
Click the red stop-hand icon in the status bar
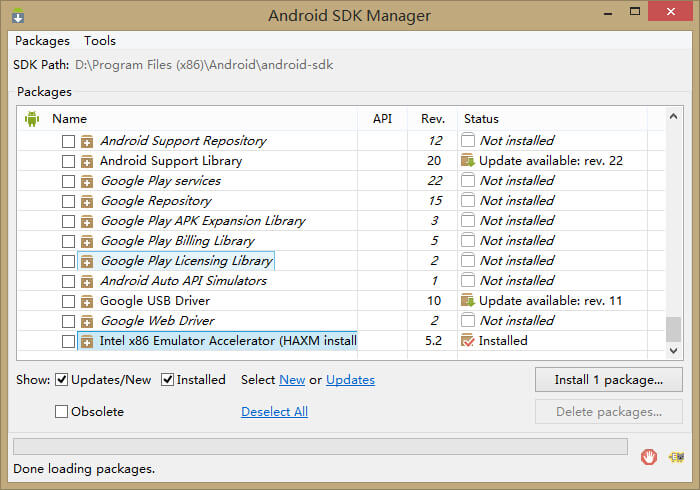tap(649, 457)
